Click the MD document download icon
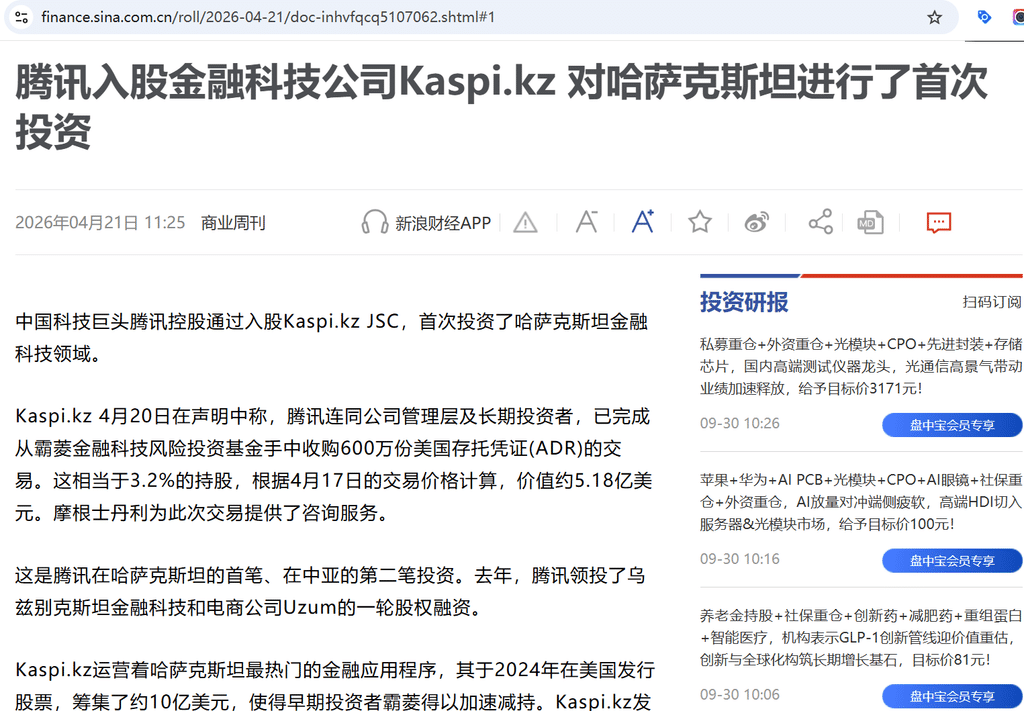The width and height of the screenshot is (1024, 711). pyautogui.click(x=871, y=223)
